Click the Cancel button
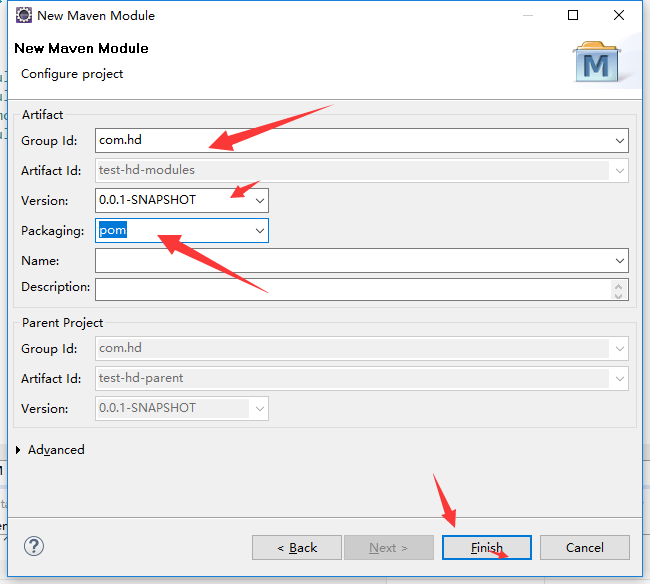 [x=585, y=548]
